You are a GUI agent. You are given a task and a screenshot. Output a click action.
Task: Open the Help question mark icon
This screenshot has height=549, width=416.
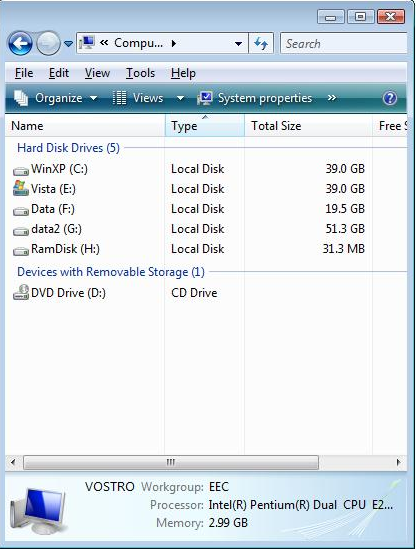tap(390, 98)
